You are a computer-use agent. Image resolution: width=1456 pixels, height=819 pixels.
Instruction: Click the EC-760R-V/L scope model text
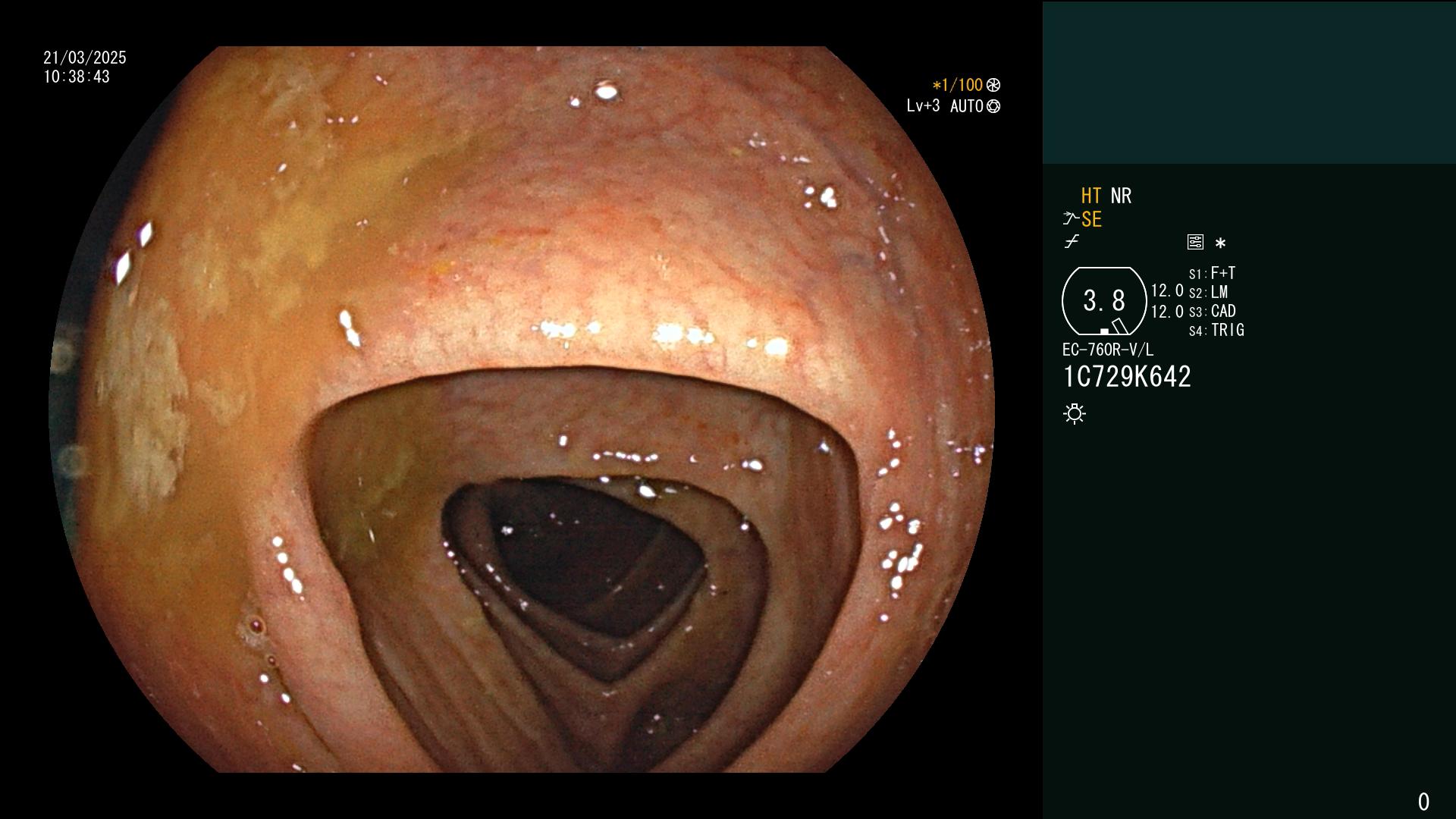[x=1108, y=350]
